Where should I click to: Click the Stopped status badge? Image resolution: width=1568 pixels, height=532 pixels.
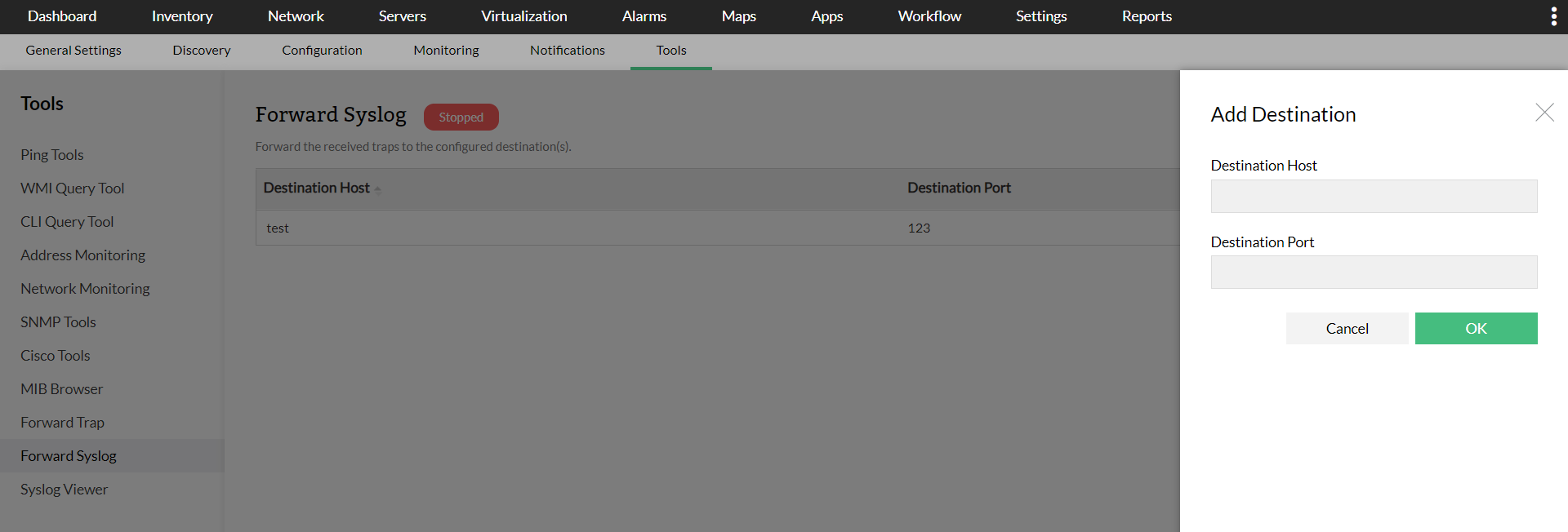(x=461, y=117)
